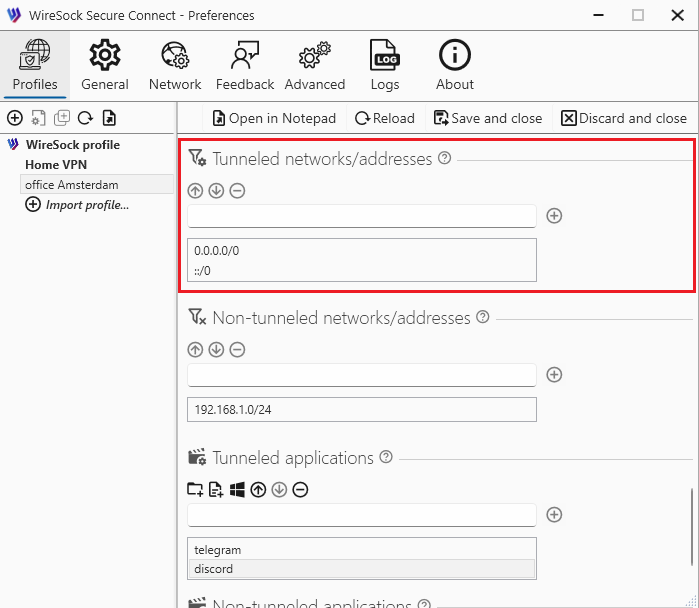
Task: Click the tunneled applications name input field
Action: [362, 515]
